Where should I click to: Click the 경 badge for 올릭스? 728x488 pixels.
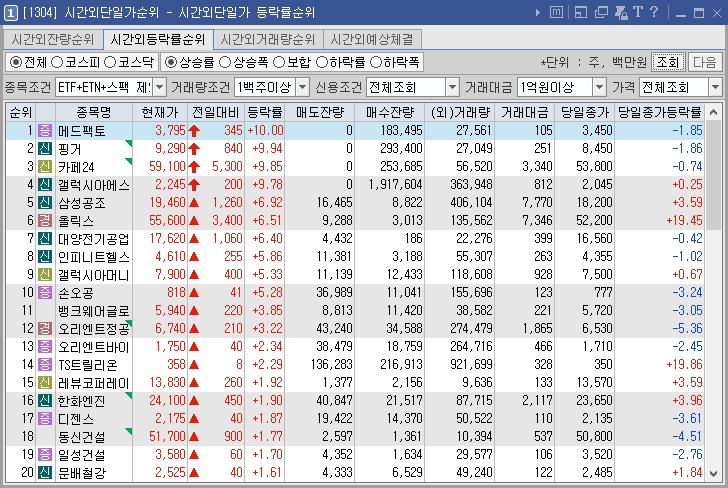(x=45, y=221)
